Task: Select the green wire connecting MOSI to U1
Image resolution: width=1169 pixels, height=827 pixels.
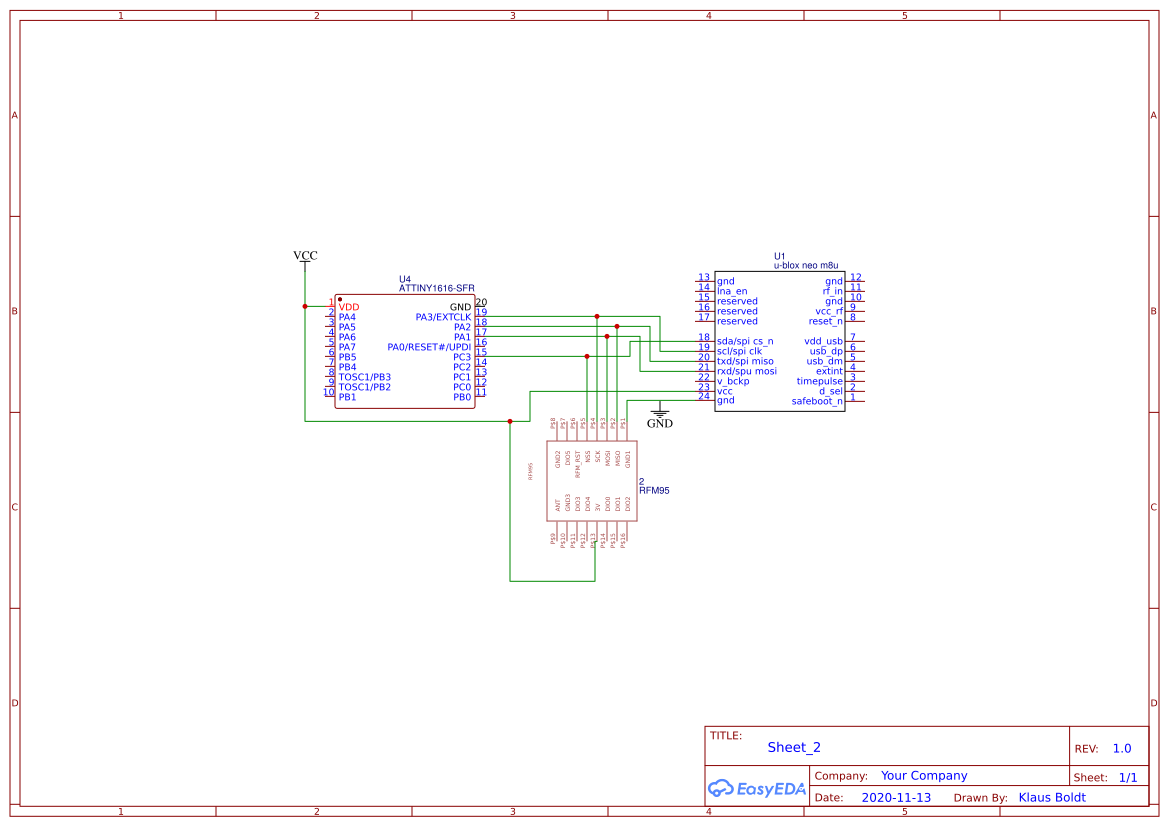Action: click(670, 370)
